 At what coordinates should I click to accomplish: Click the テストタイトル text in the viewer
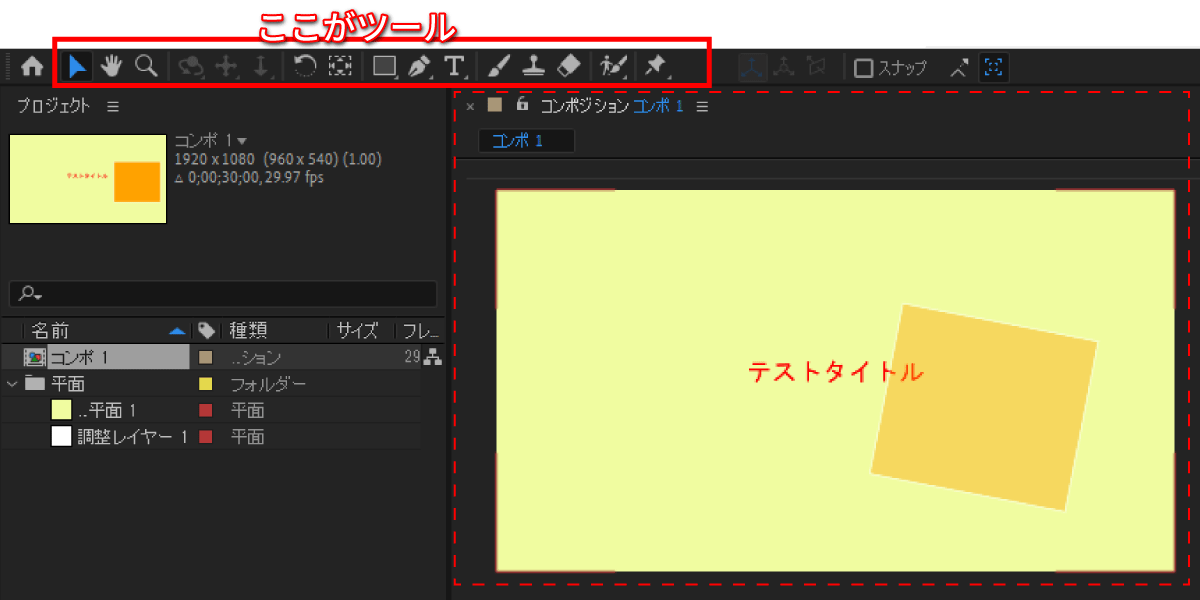tap(835, 372)
